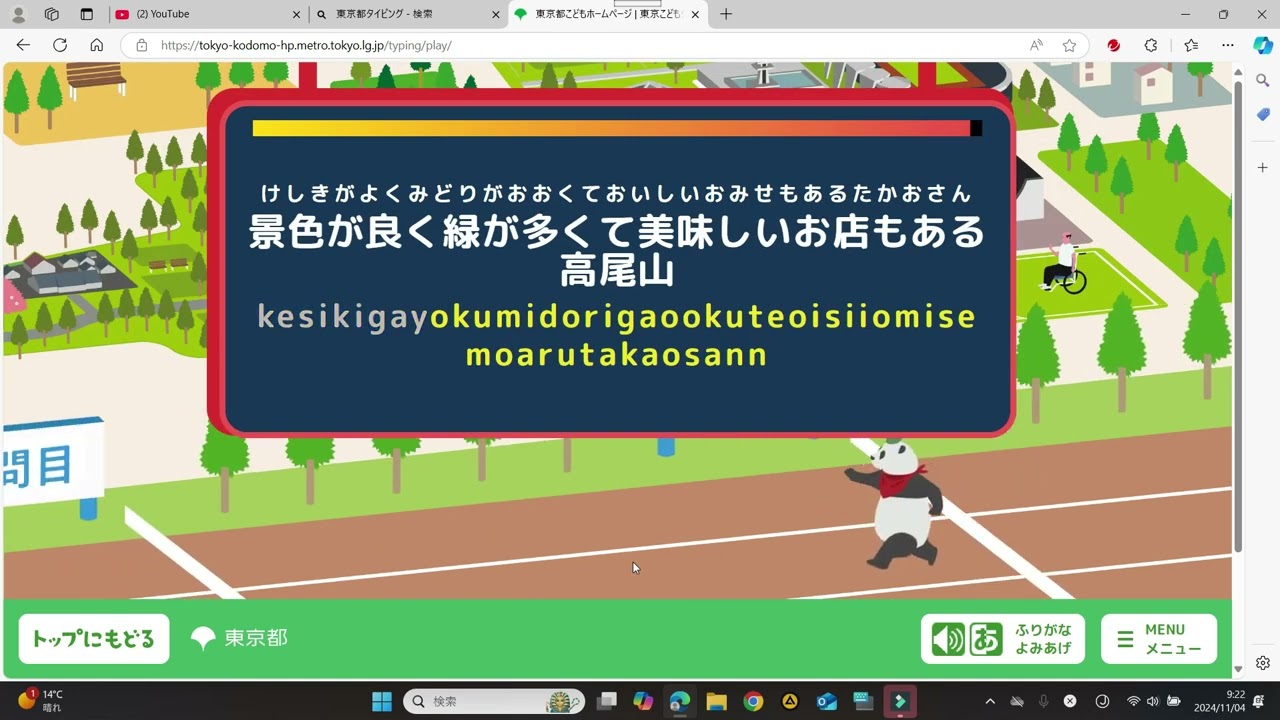This screenshot has height=720, width=1280.
Task: View site information lock icon
Action: click(x=141, y=45)
